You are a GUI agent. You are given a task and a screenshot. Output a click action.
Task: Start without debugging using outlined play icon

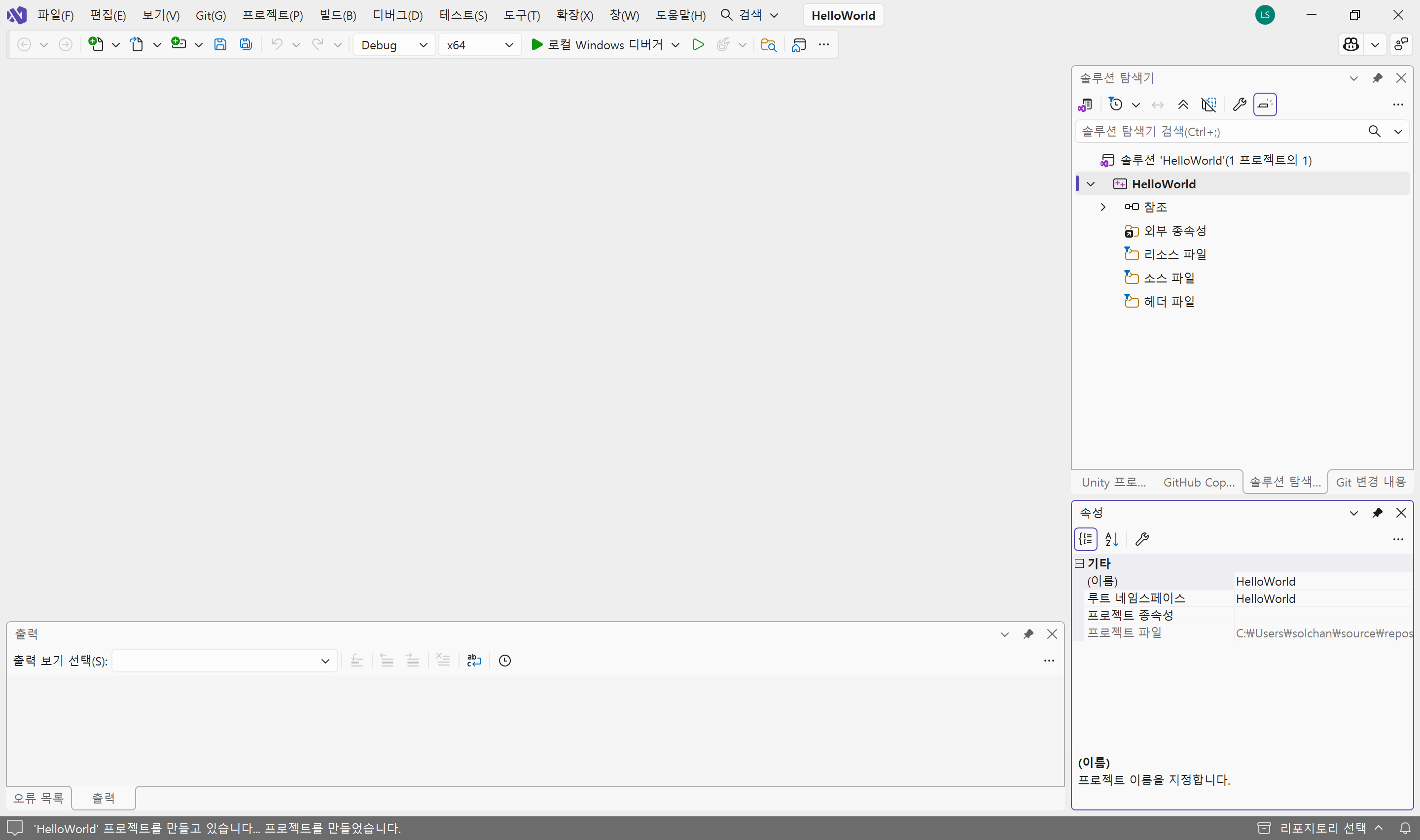pyautogui.click(x=698, y=44)
